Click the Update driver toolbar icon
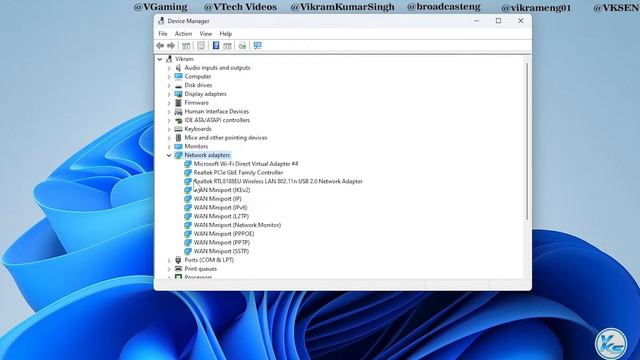 (242, 46)
